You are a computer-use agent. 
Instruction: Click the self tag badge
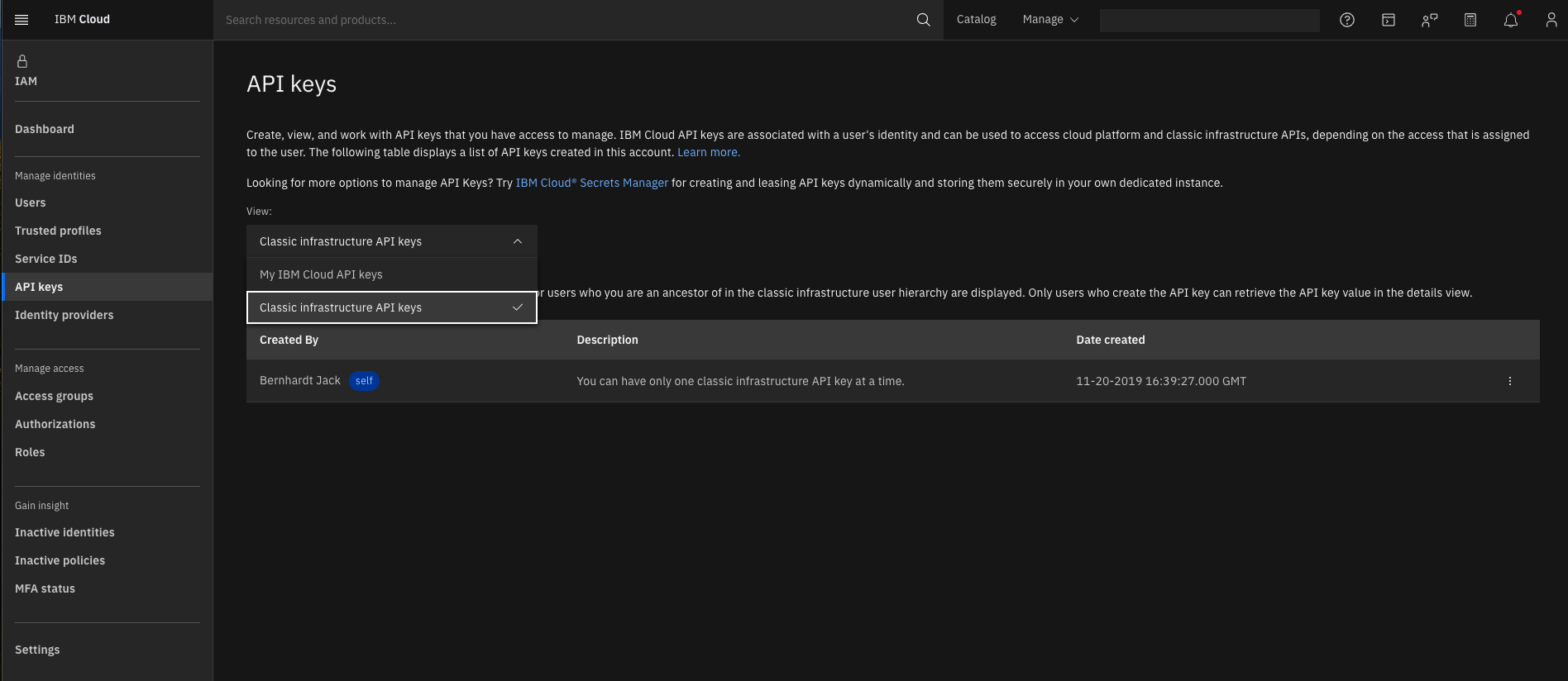pyautogui.click(x=364, y=381)
